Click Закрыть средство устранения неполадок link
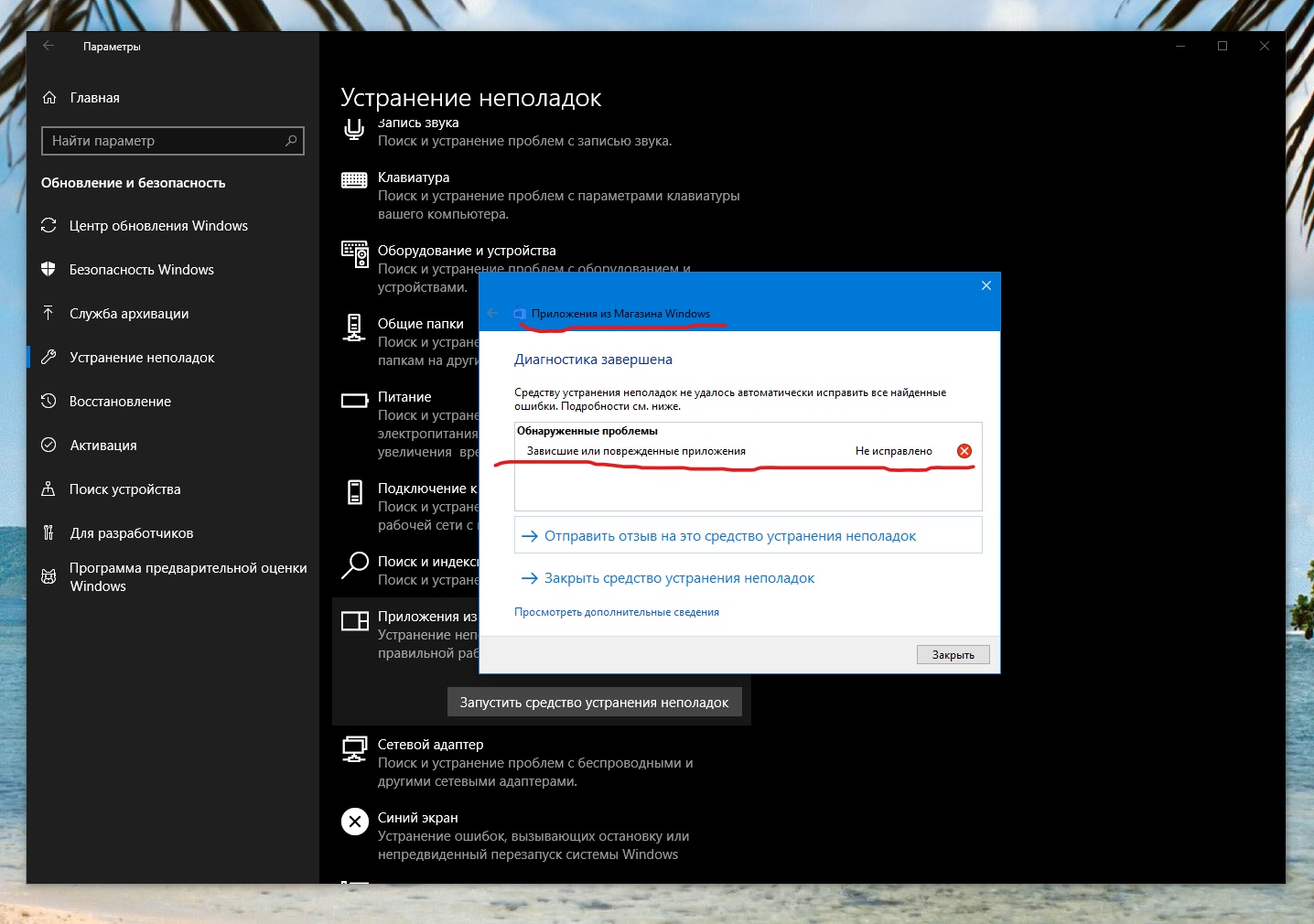Image resolution: width=1314 pixels, height=924 pixels. (679, 578)
